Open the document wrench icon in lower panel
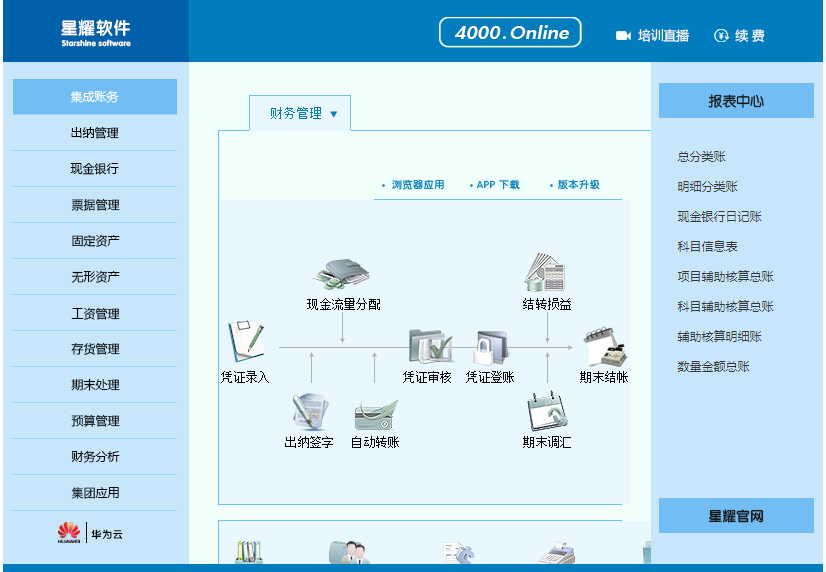Viewport: 826px width, 572px height. pyautogui.click(x=458, y=553)
